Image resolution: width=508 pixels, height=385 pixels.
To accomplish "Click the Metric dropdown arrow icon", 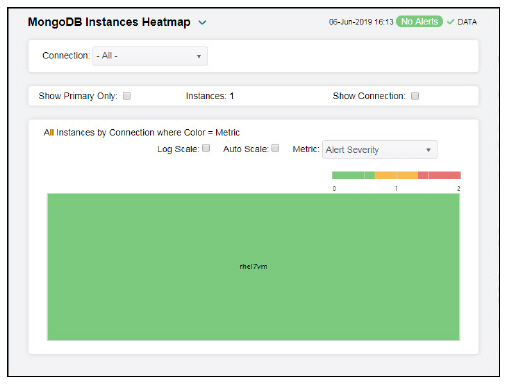I will [x=428, y=150].
